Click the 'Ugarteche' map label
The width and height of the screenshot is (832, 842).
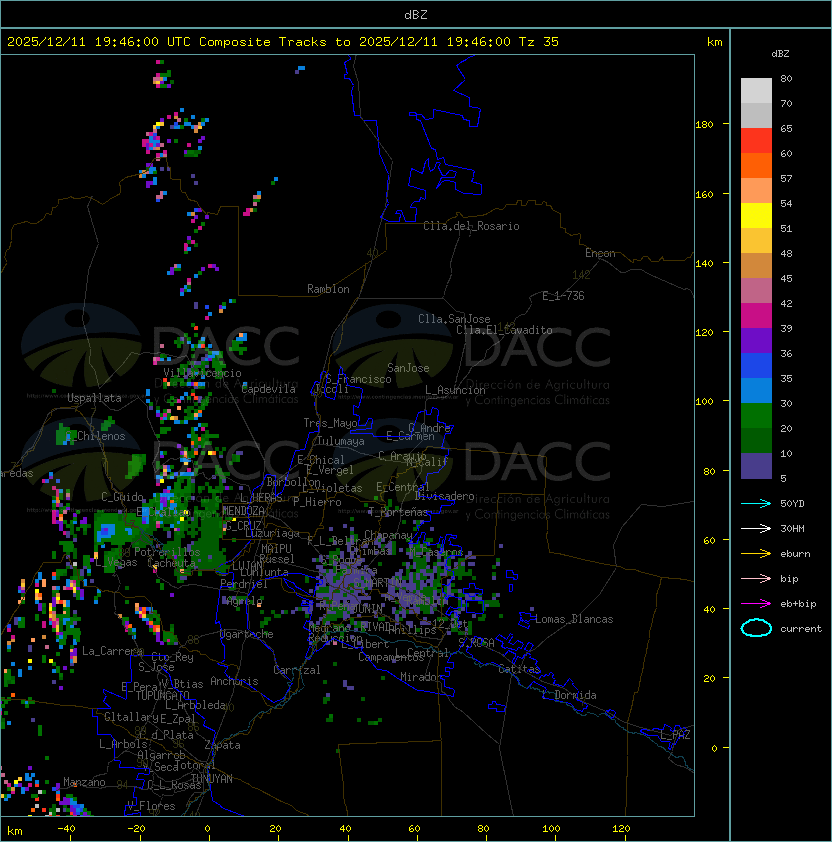[247, 634]
